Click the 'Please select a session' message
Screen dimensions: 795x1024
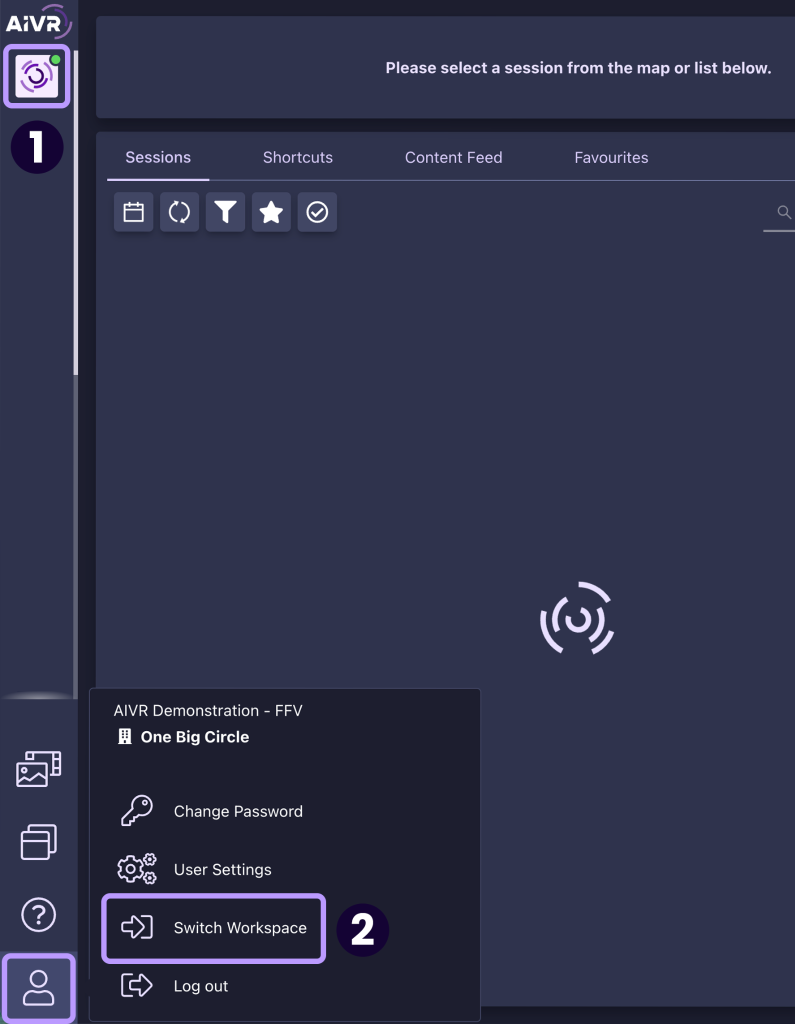point(578,68)
